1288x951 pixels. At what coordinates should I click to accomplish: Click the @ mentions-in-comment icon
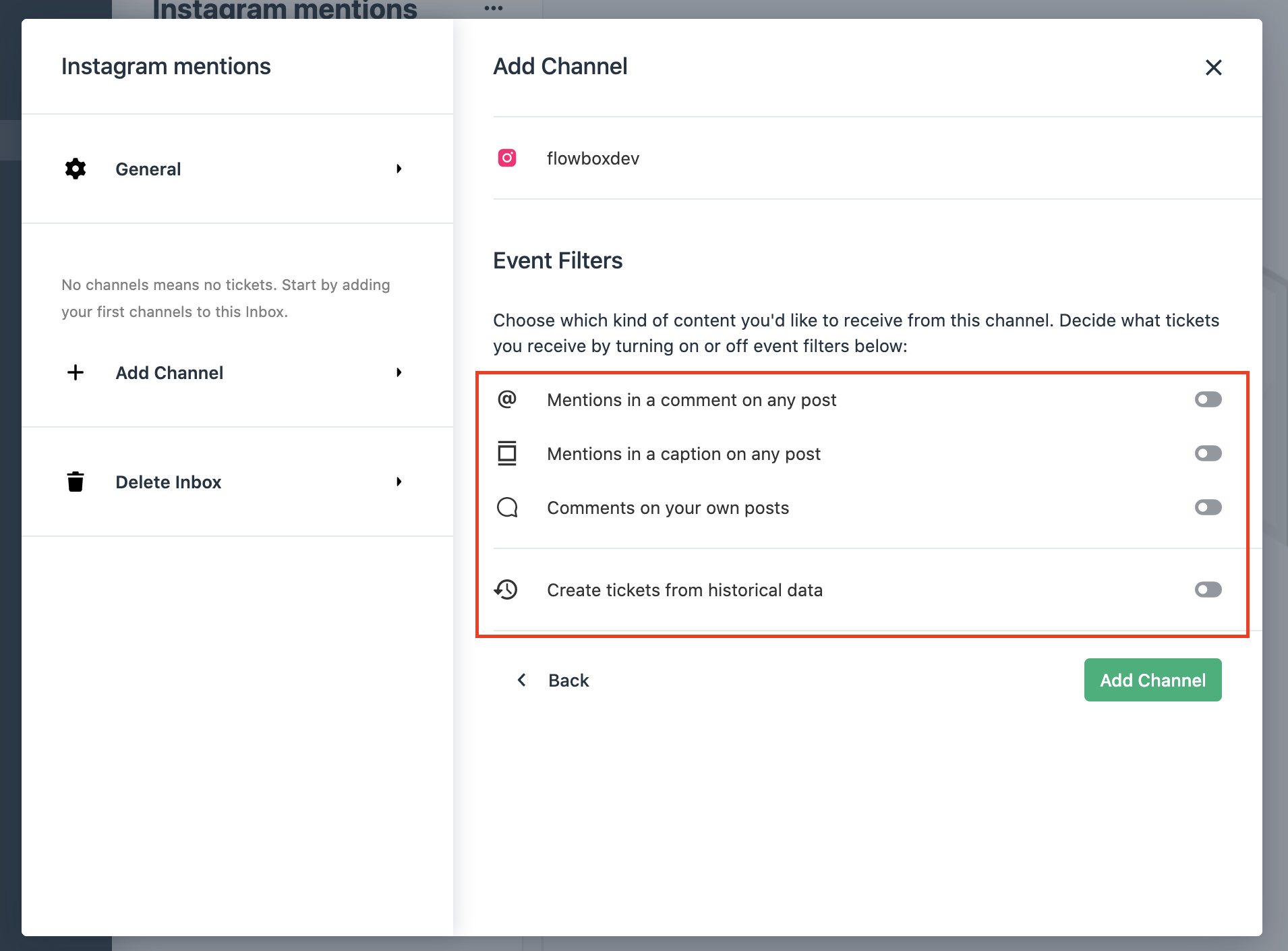pos(507,399)
